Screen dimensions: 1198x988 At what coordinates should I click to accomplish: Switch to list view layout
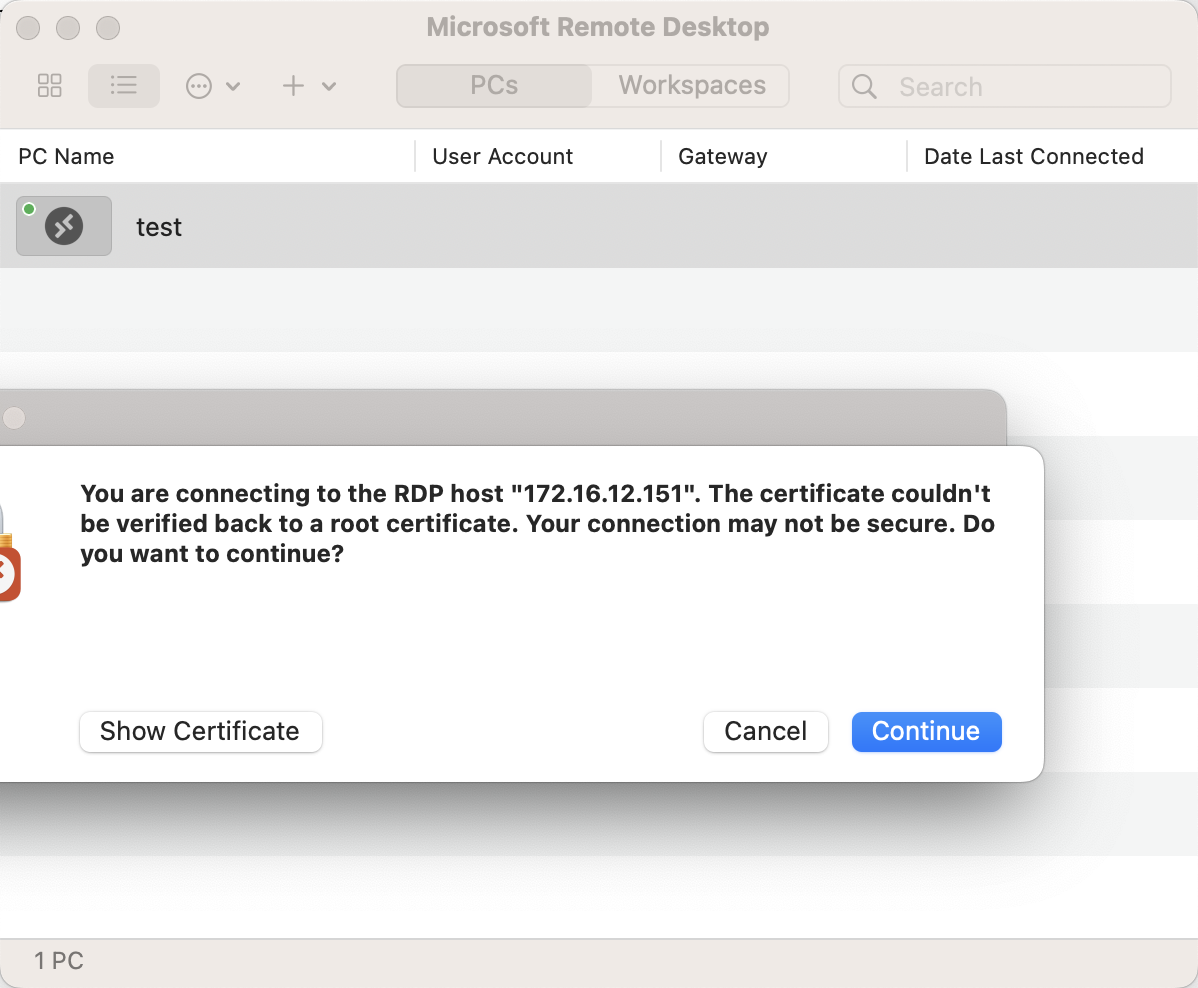coord(124,86)
